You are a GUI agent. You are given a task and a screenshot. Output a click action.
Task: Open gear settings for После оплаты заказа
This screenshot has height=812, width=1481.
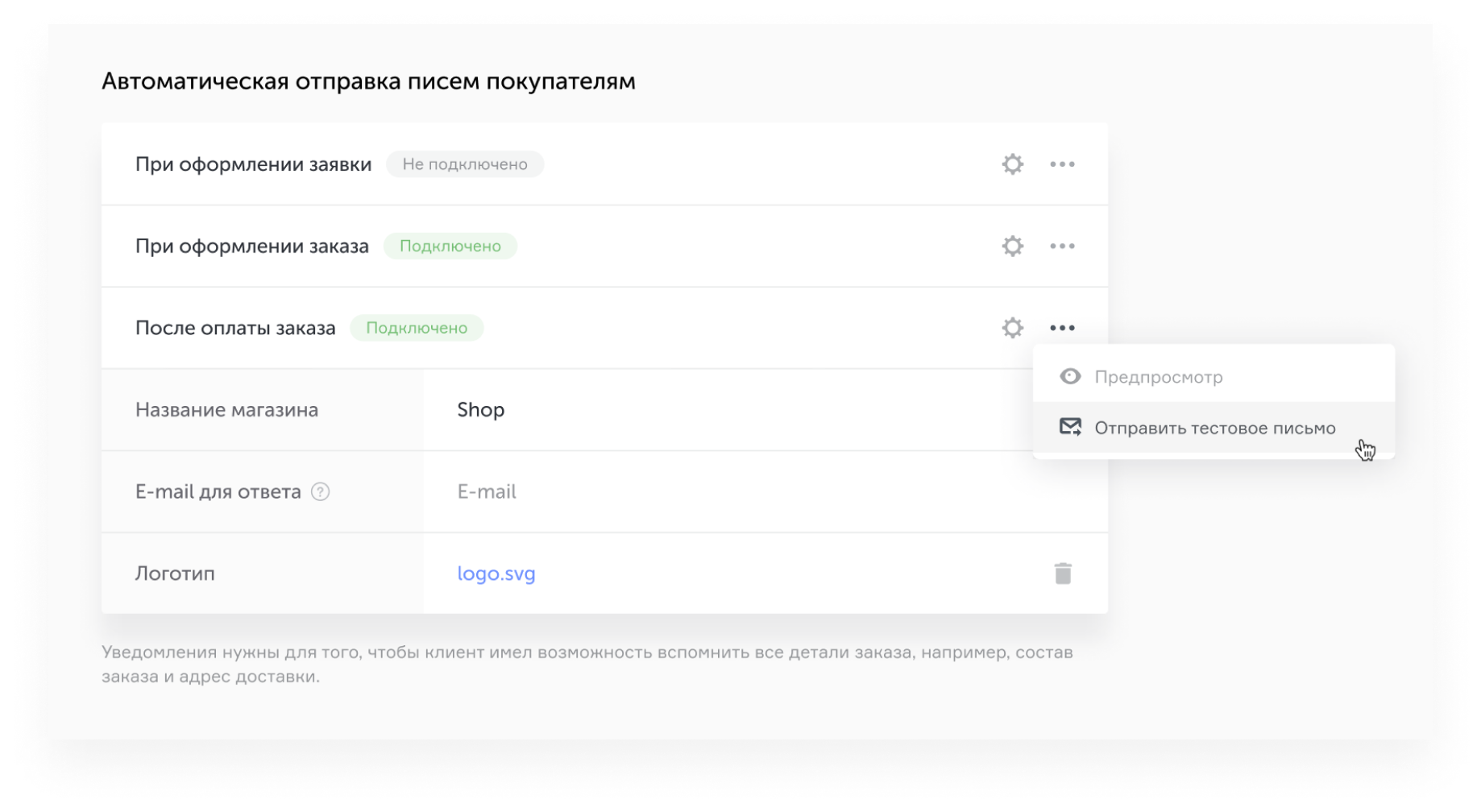click(1012, 328)
